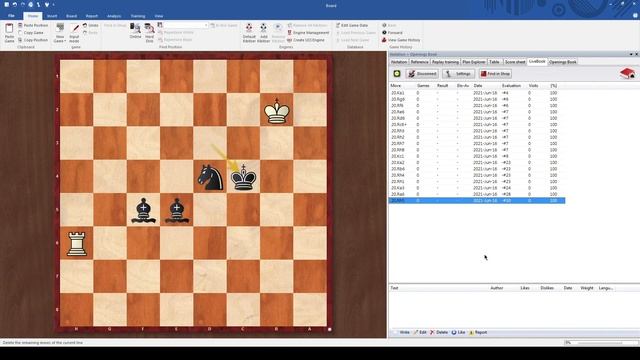This screenshot has width=640, height=360.
Task: Expand the Find Position combo box
Action: [x=206, y=25]
